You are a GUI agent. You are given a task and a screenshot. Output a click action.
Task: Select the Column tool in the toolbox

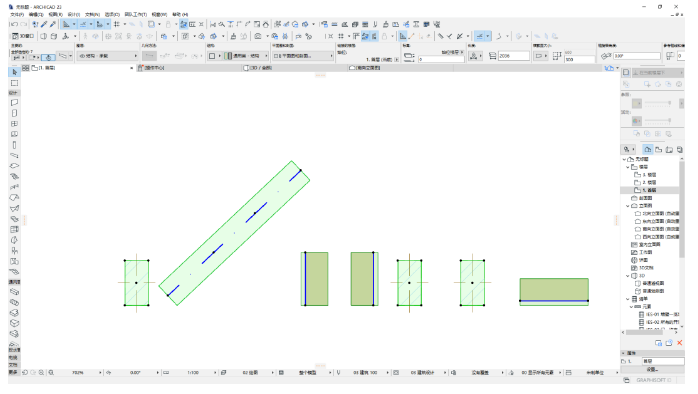14,145
